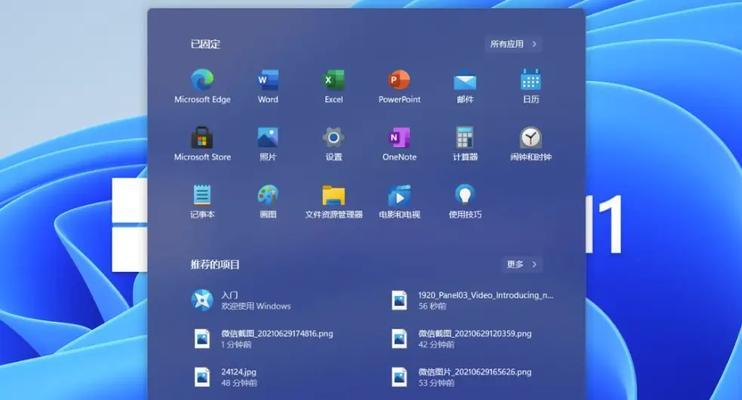Open the 计算器 calculator app
The height and width of the screenshot is (400, 742).
[465, 143]
